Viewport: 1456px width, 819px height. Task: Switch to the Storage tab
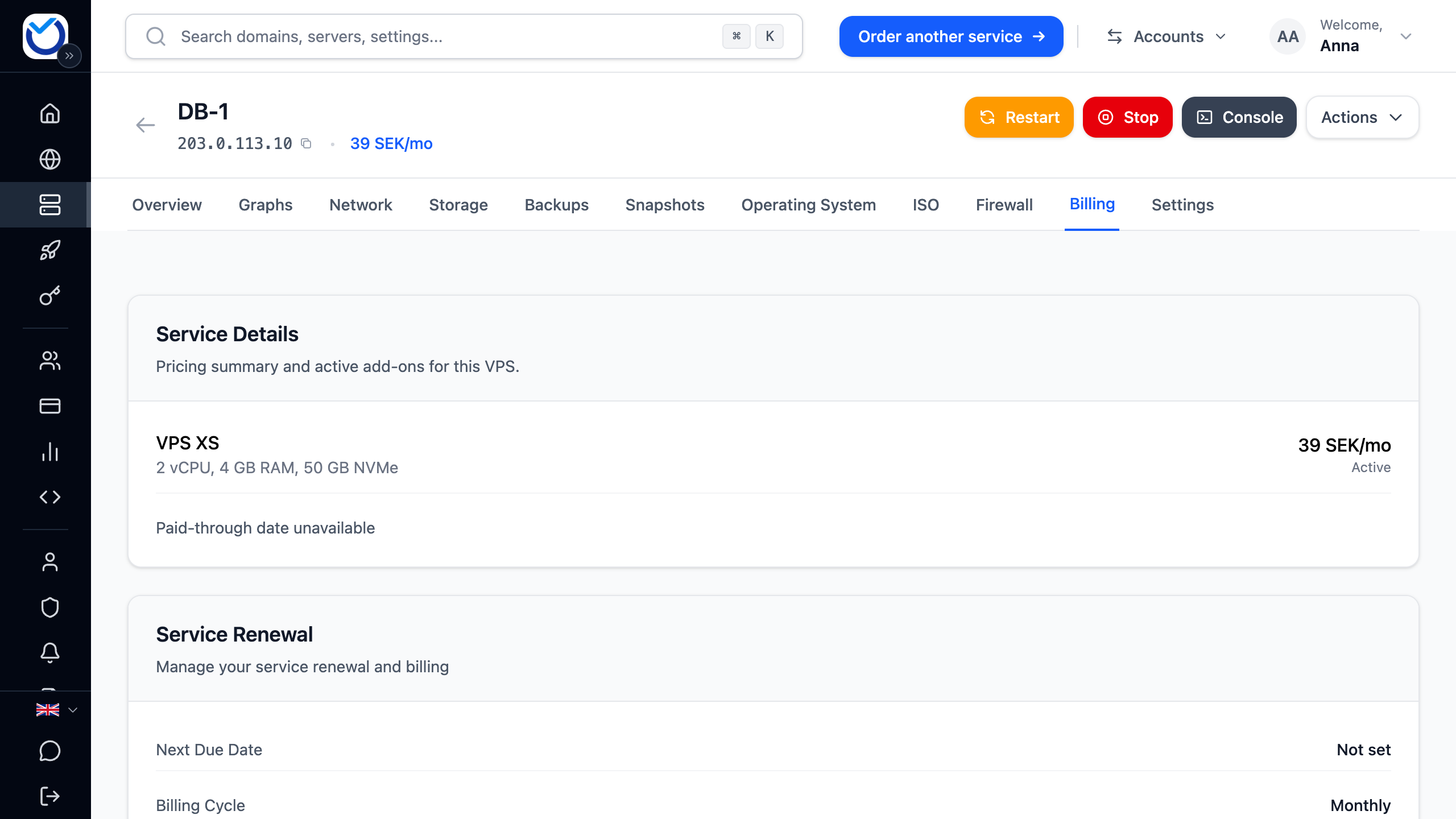click(x=458, y=205)
